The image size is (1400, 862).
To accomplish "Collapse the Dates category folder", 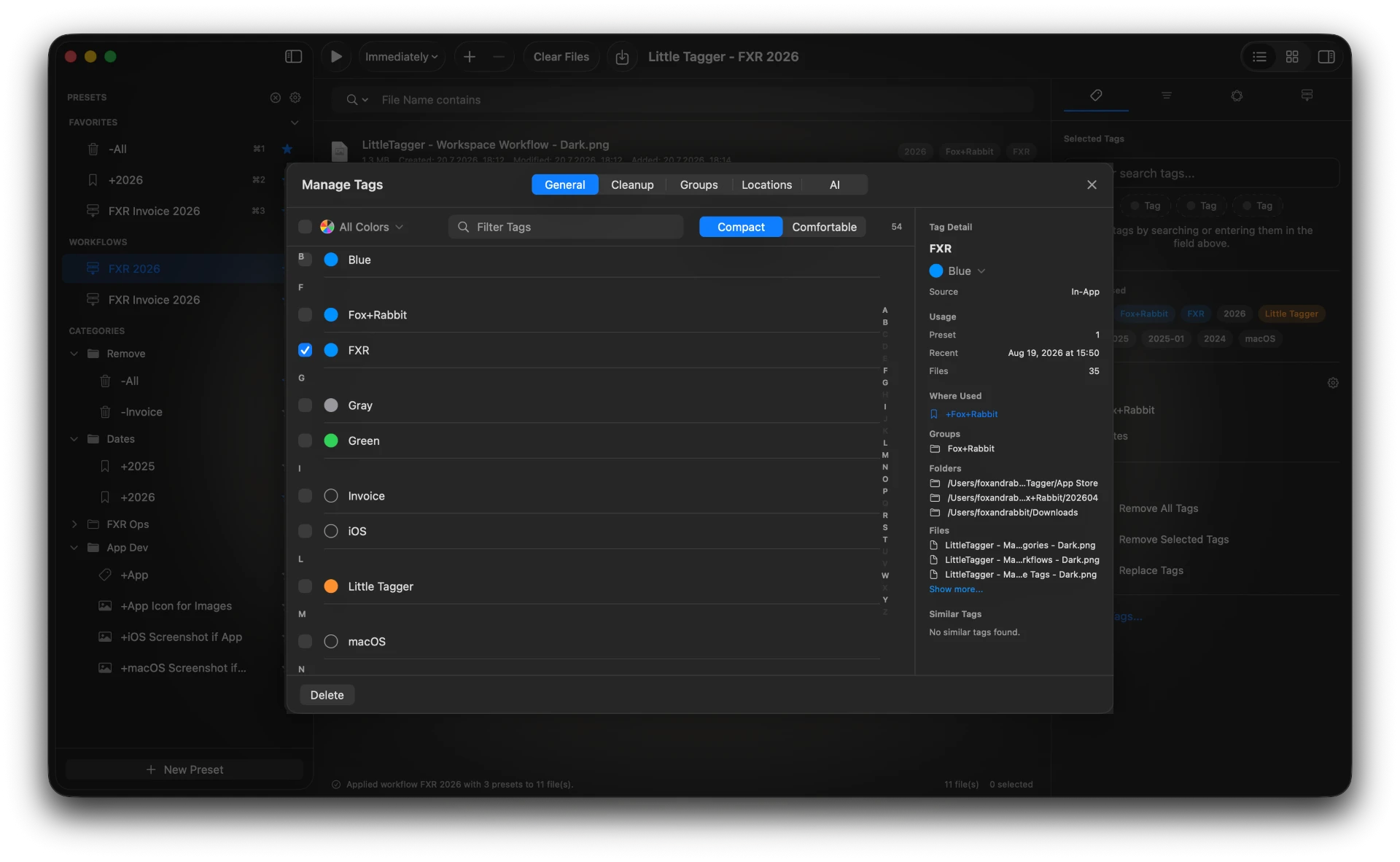I will 74,439.
